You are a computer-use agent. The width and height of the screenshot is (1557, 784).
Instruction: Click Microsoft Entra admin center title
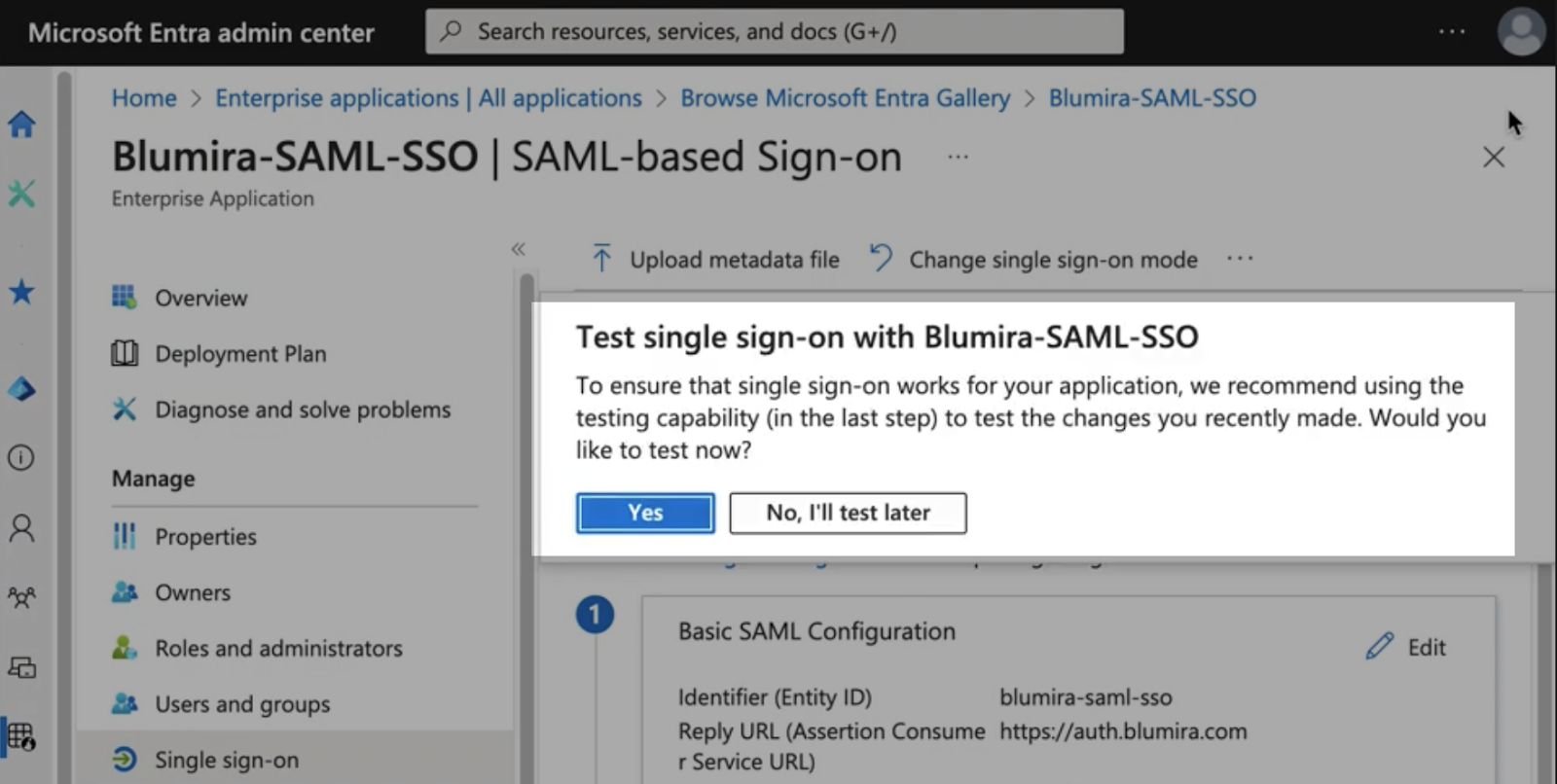click(x=200, y=33)
